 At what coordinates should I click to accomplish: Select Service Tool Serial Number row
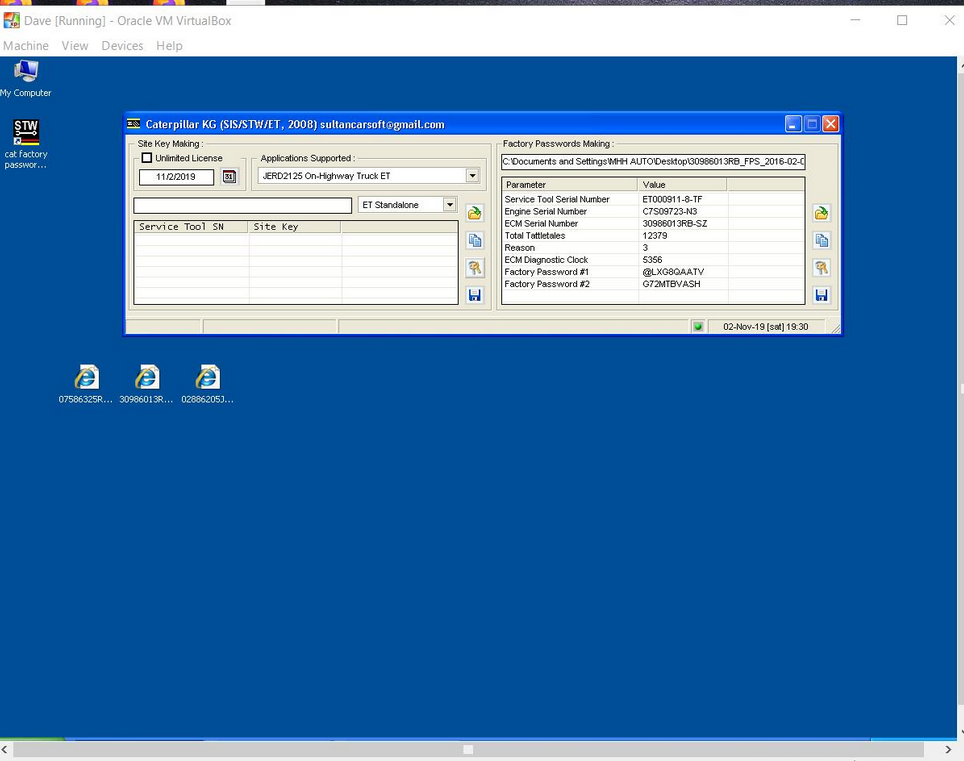[x=653, y=199]
